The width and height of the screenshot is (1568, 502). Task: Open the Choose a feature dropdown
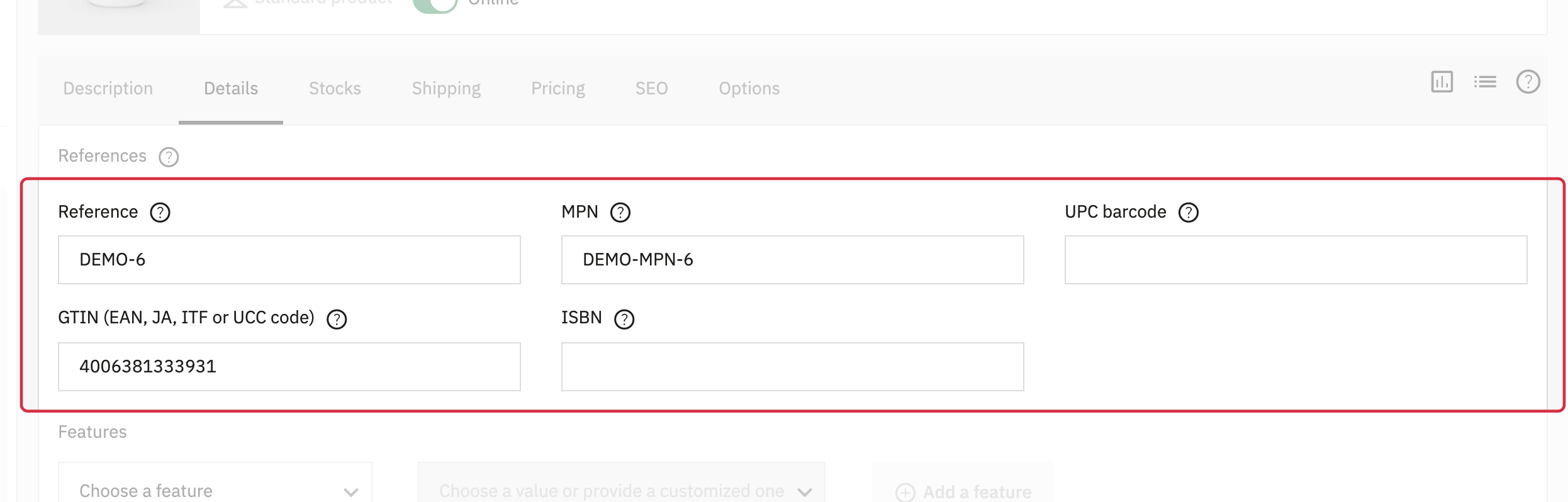point(215,482)
